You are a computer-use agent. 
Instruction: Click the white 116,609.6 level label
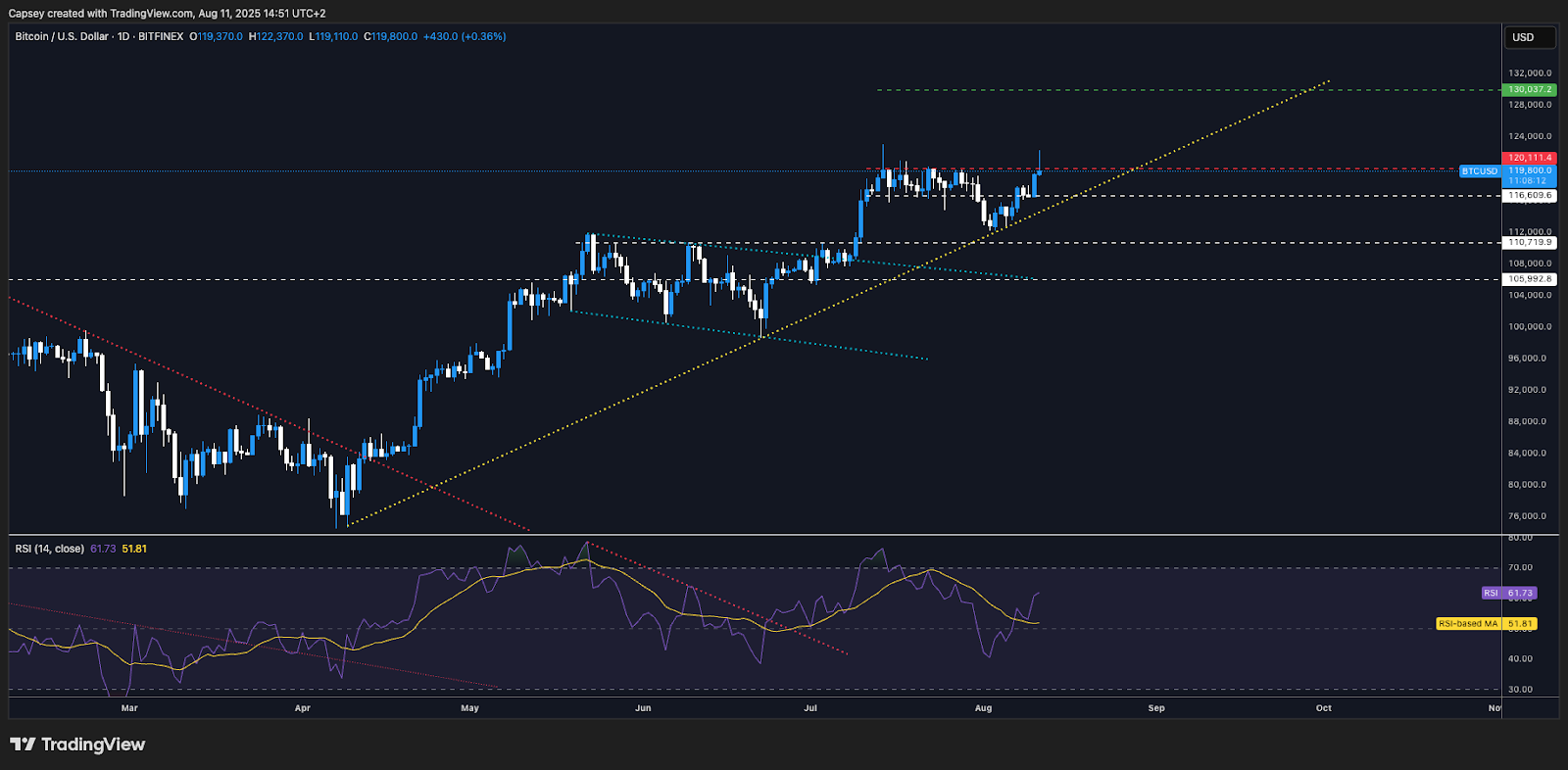pyautogui.click(x=1529, y=196)
